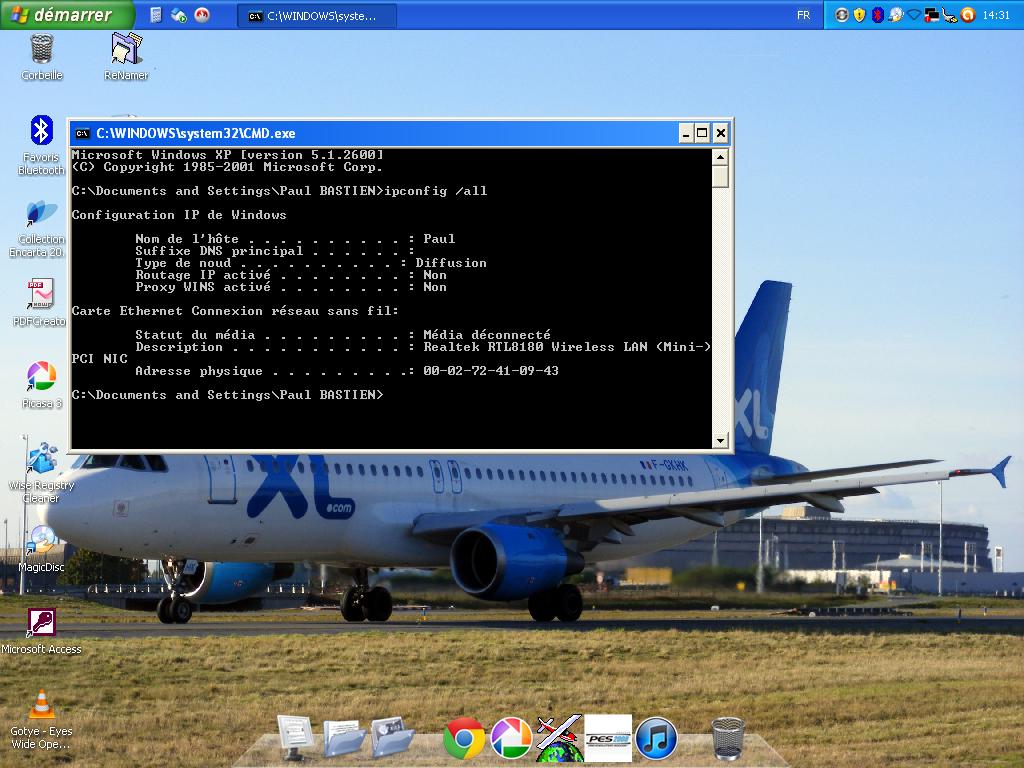
Task: Select the Gotye - Eyes Wide Open VLC file
Action: (x=41, y=720)
